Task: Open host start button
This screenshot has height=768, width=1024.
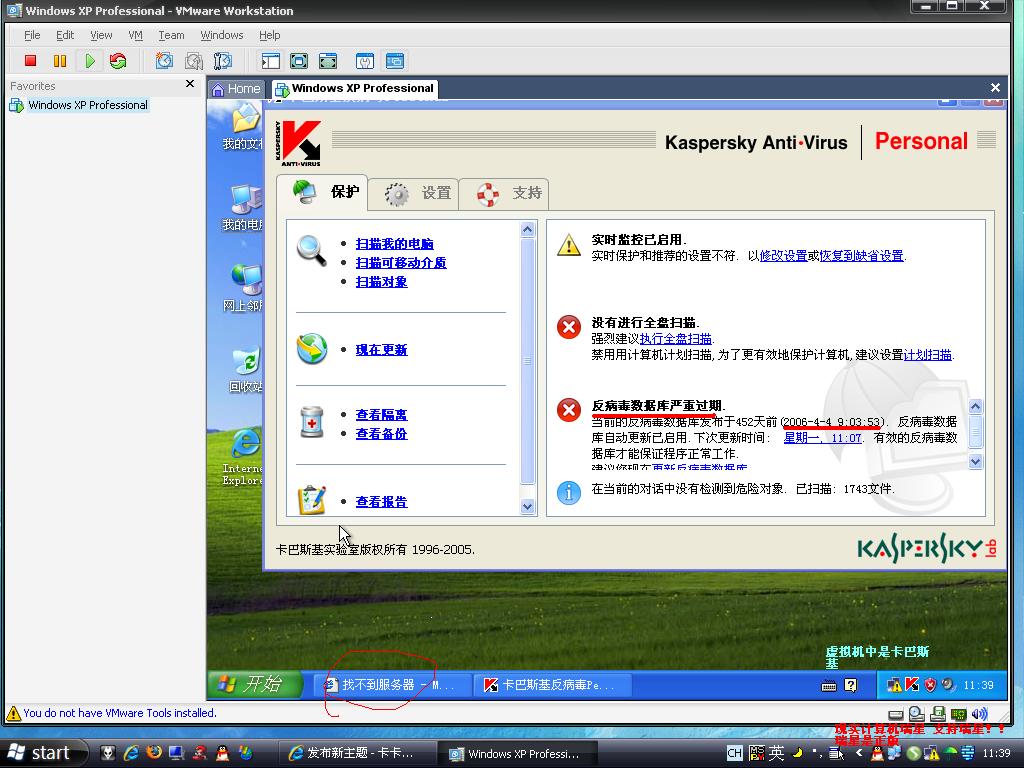Action: tap(44, 753)
